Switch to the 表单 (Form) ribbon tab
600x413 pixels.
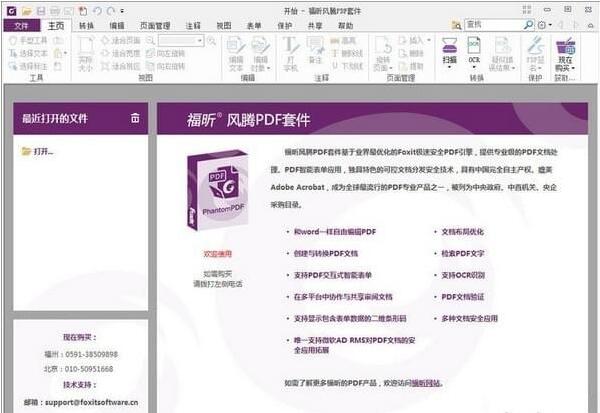tap(254, 26)
